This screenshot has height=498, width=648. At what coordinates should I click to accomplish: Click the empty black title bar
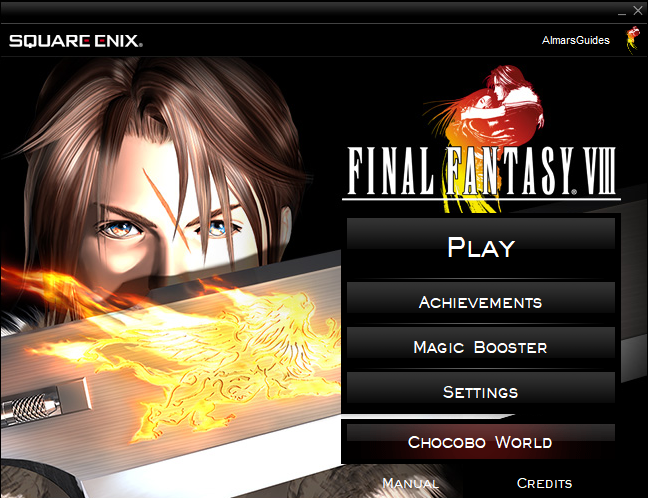(308, 12)
